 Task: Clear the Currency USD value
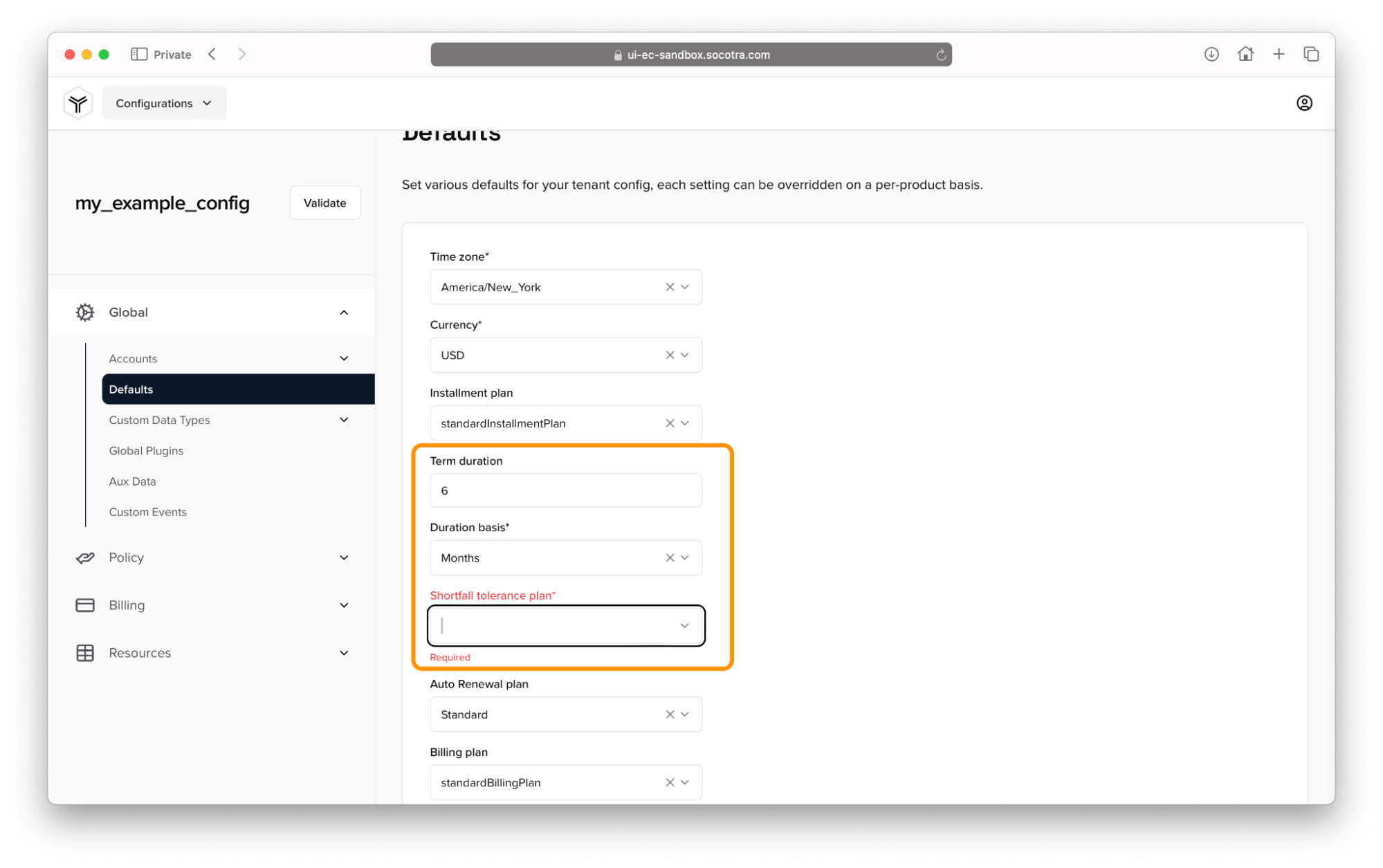coord(669,355)
